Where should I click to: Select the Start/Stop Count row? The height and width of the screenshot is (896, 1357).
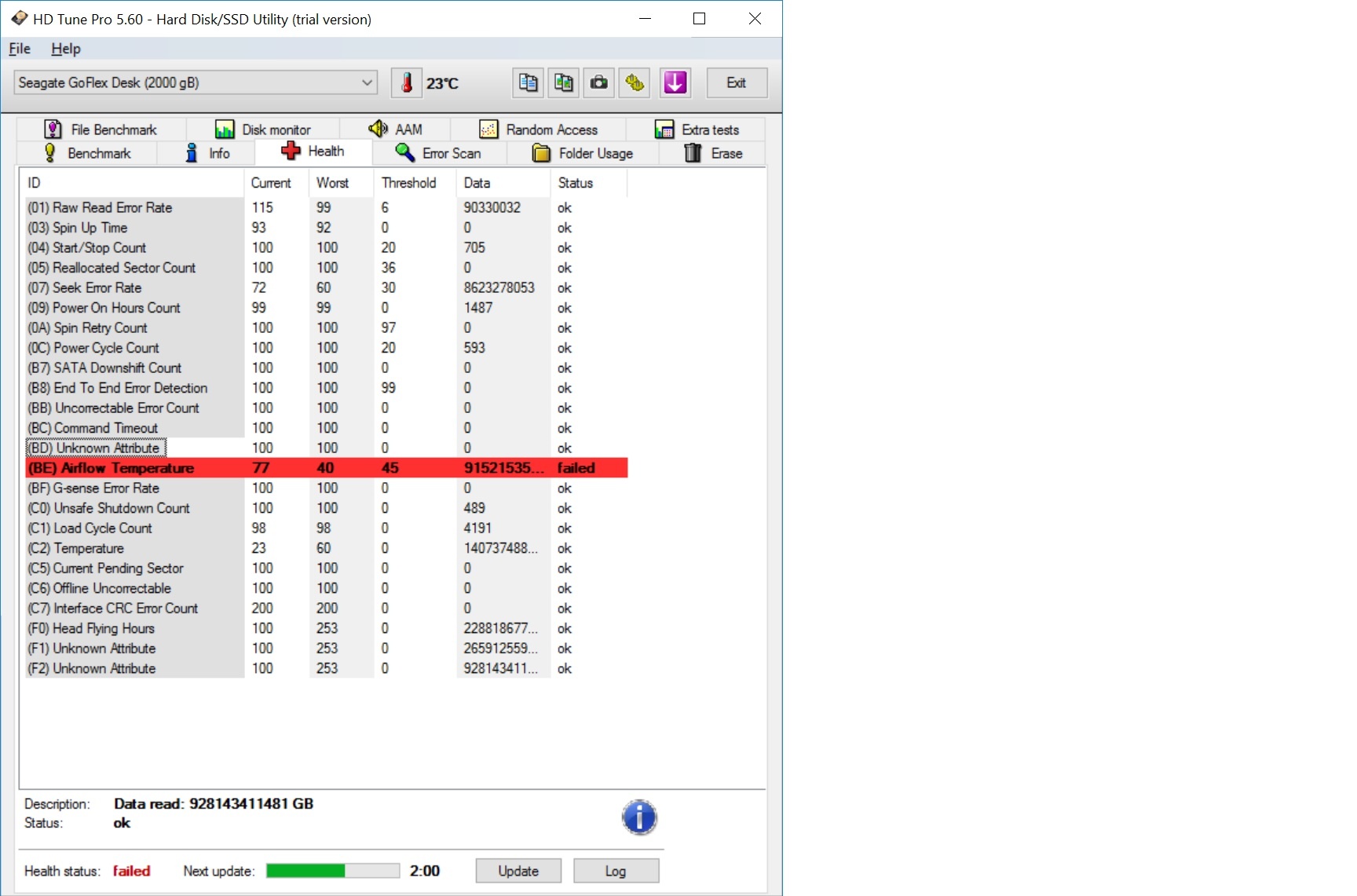pyautogui.click(x=327, y=248)
